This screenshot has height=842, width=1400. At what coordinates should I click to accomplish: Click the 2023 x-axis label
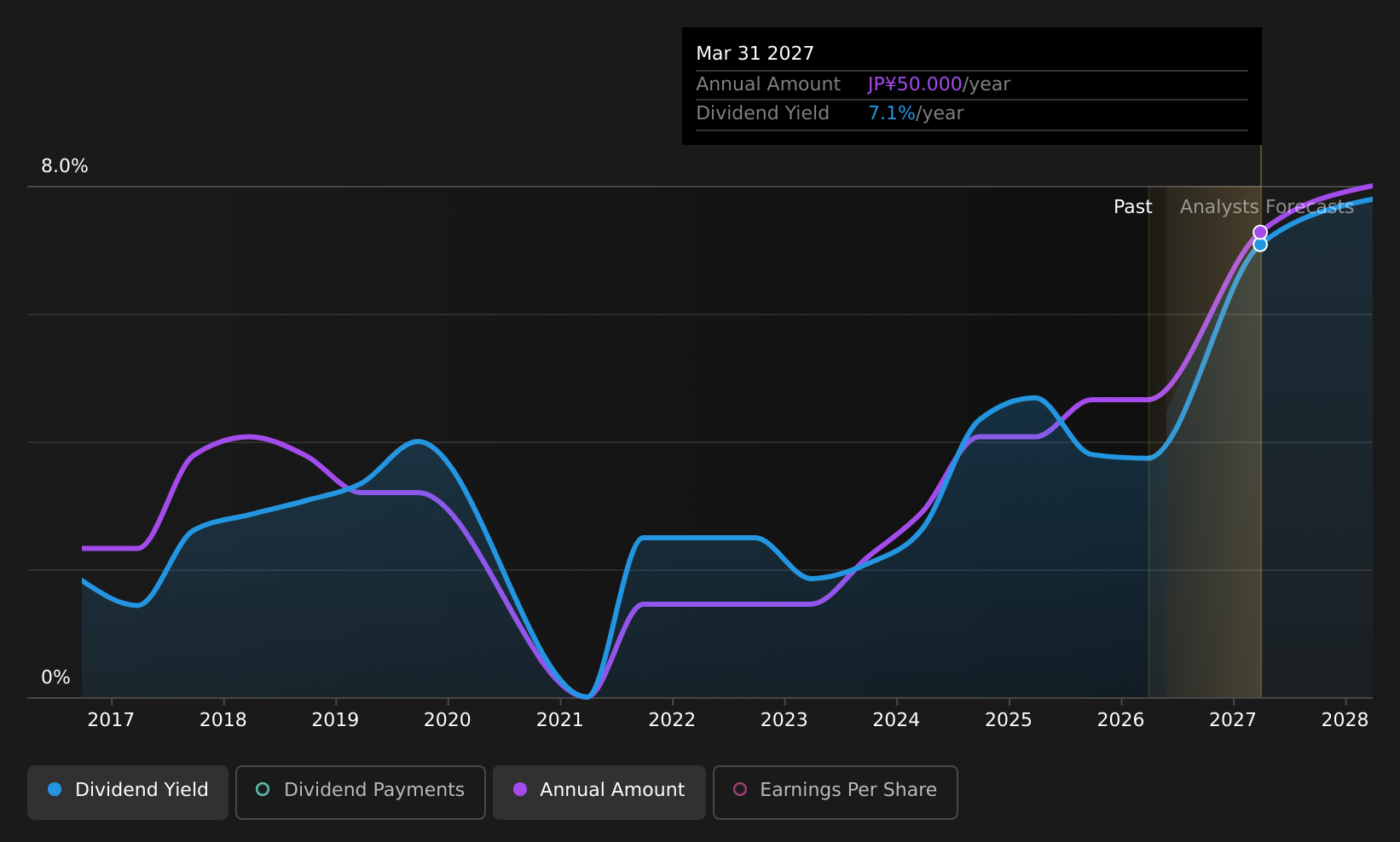[x=784, y=720]
